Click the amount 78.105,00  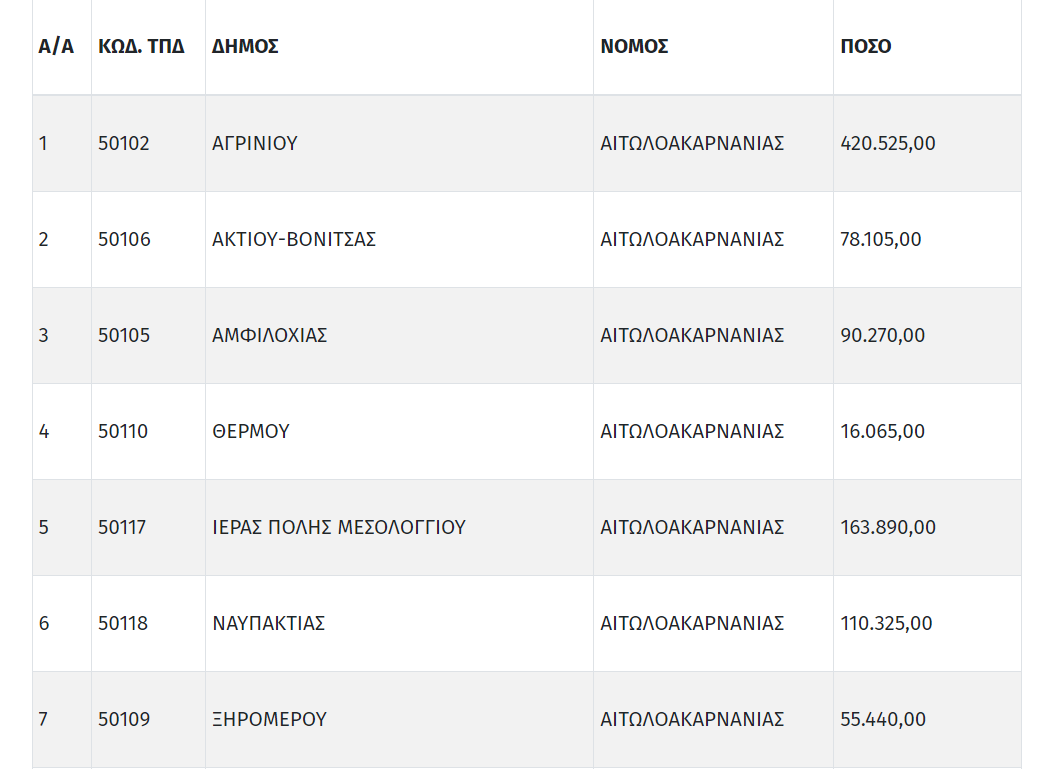coord(880,240)
